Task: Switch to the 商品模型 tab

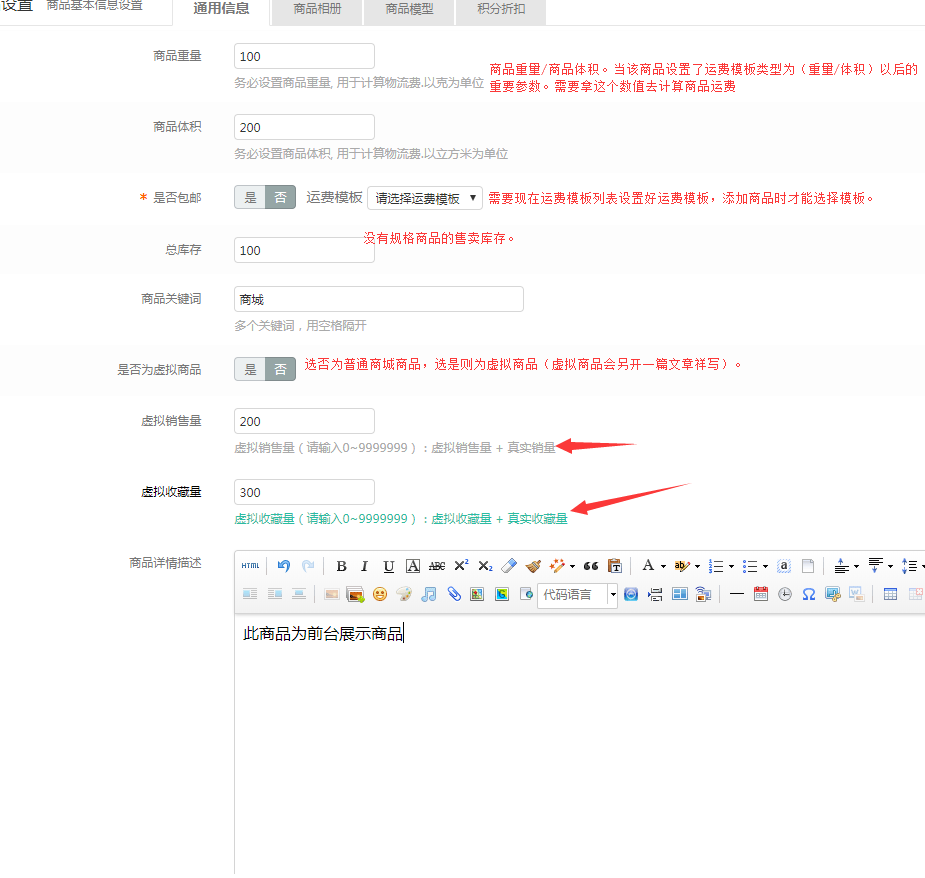Action: (x=409, y=12)
